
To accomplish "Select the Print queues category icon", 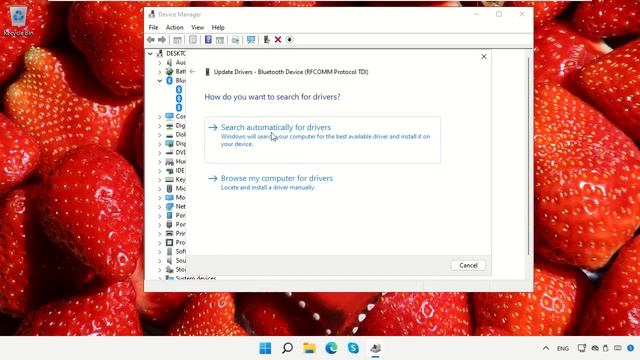I will (x=169, y=233).
